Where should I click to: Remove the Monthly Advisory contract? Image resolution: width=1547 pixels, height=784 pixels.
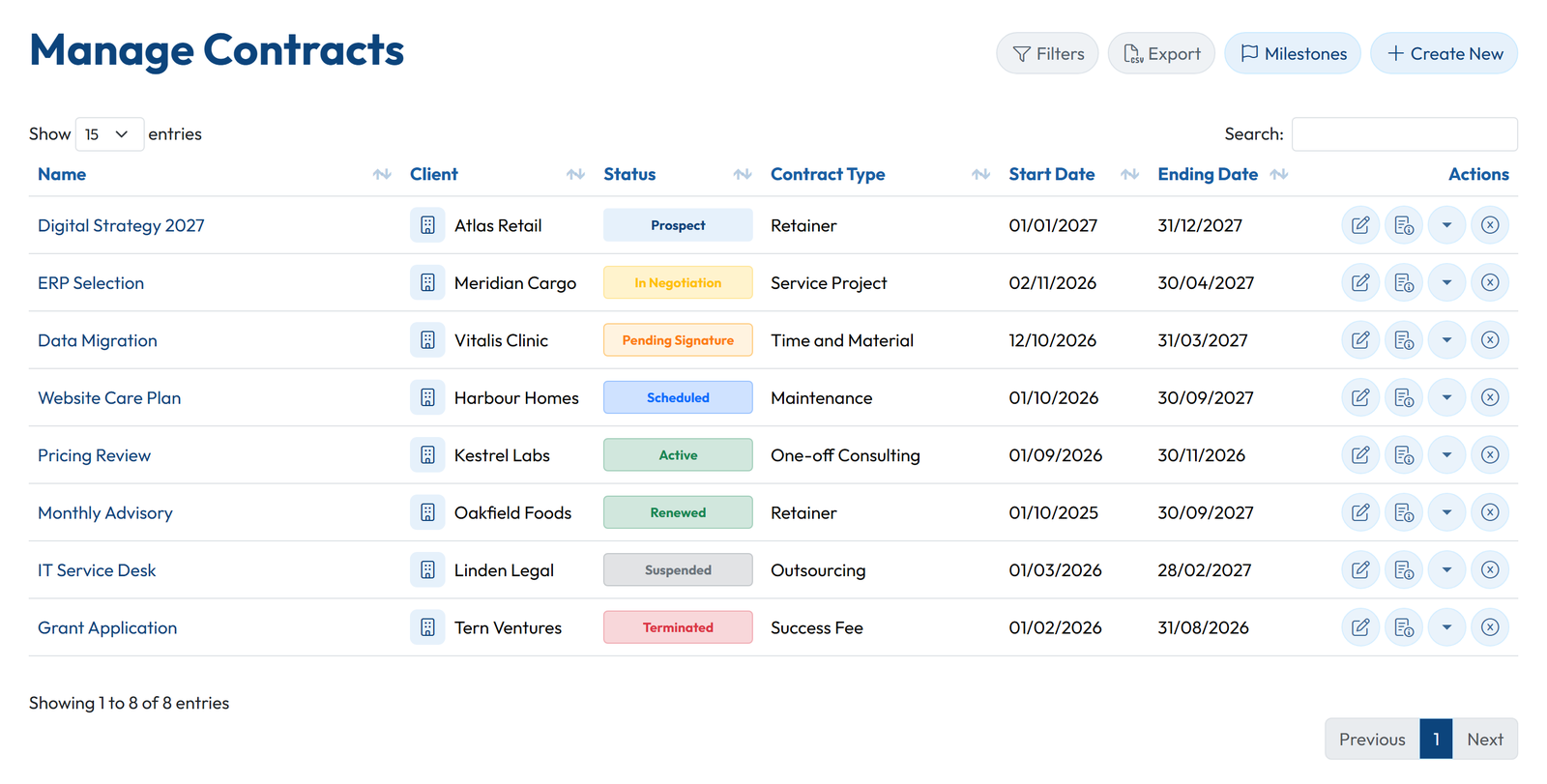[1490, 512]
